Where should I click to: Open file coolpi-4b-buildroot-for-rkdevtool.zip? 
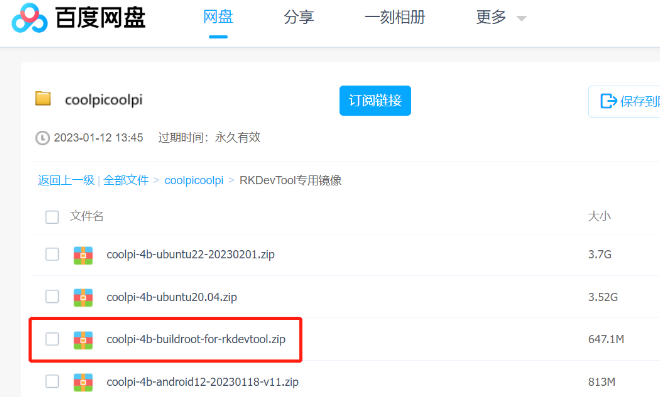196,339
